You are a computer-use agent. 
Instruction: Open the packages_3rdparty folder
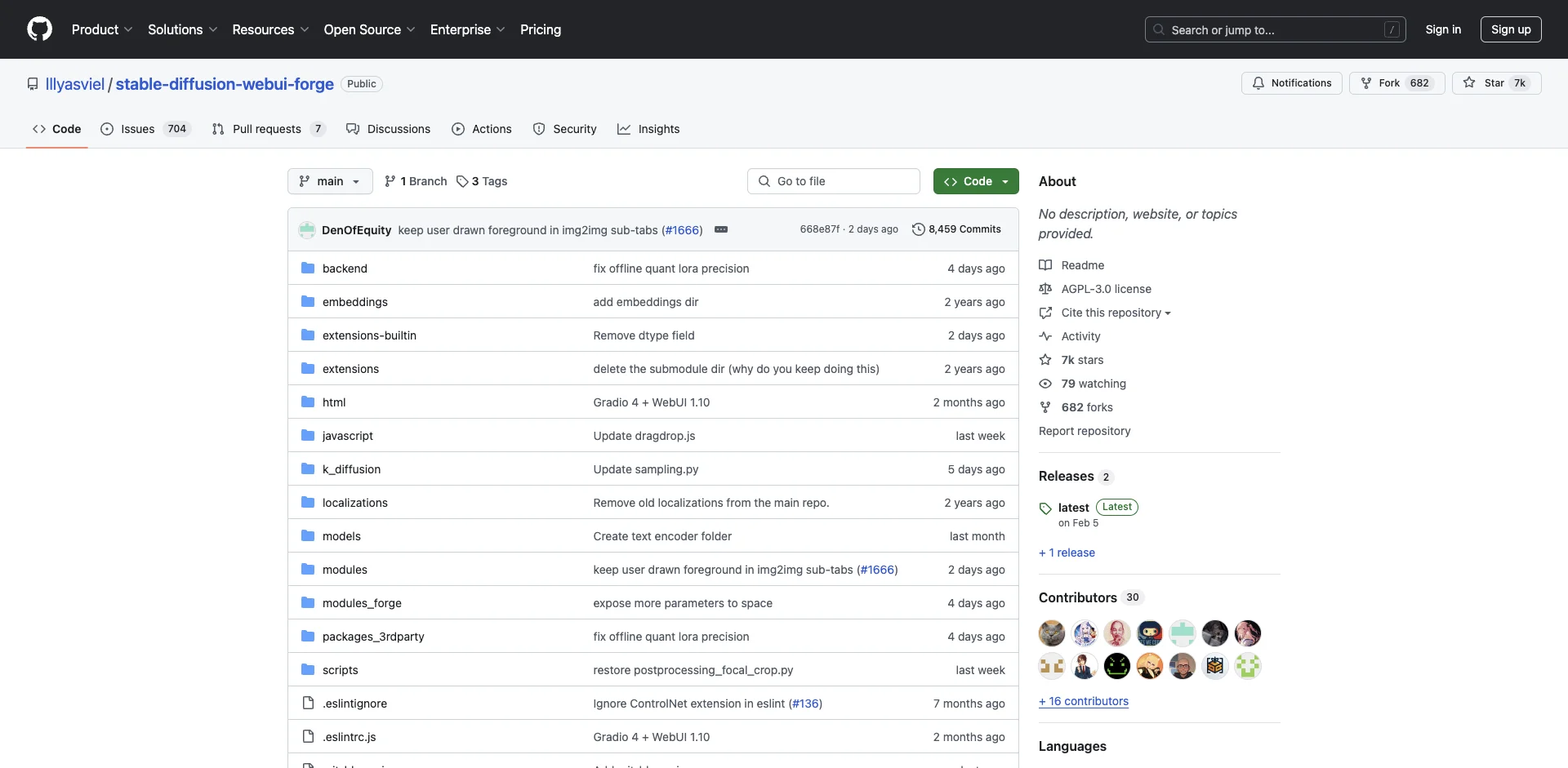[373, 637]
